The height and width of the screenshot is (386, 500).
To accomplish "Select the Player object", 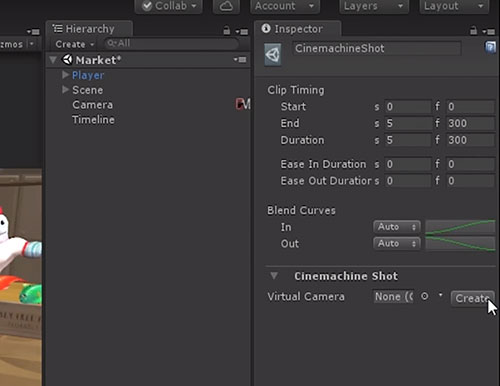I will [88, 75].
